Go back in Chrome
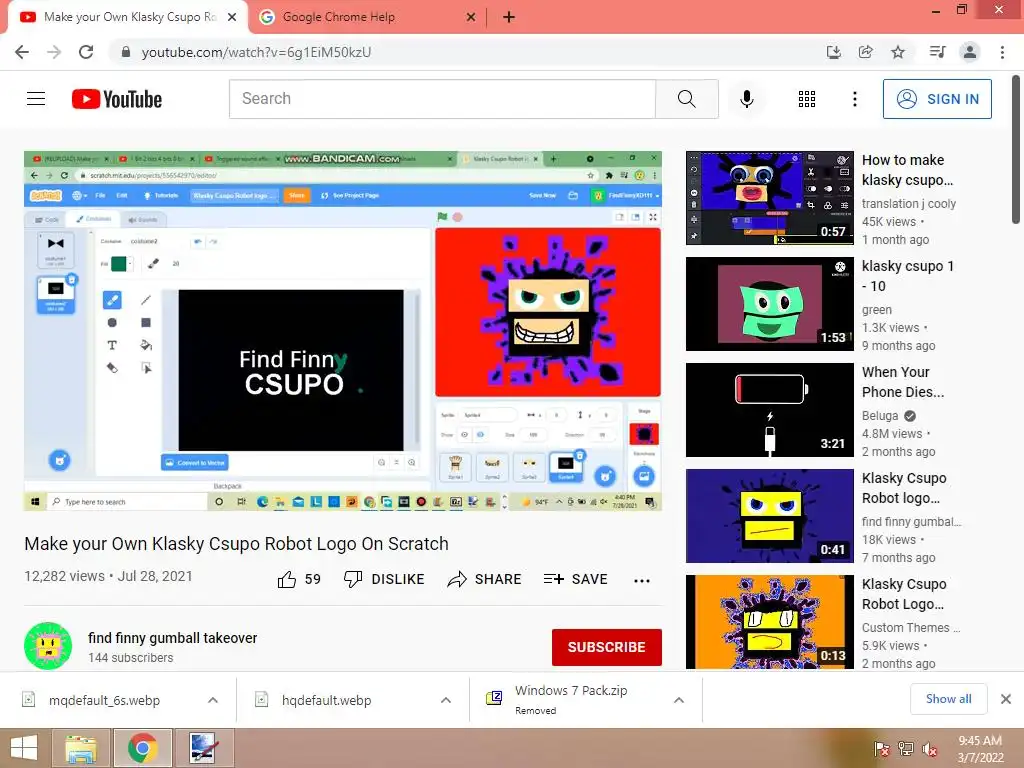This screenshot has height=768, width=1024. click(22, 52)
